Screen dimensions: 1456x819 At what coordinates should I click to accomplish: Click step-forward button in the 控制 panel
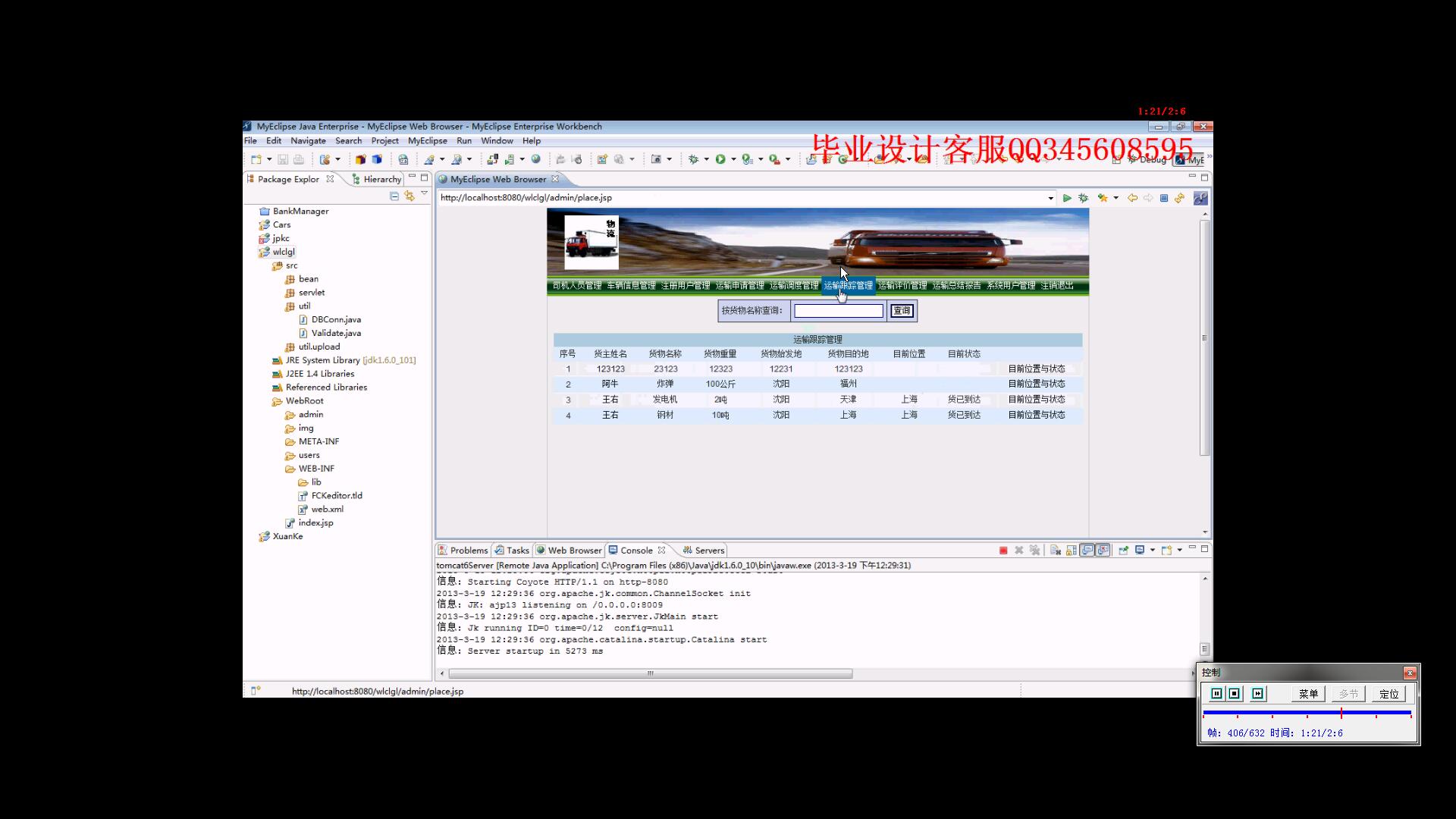tap(1258, 694)
